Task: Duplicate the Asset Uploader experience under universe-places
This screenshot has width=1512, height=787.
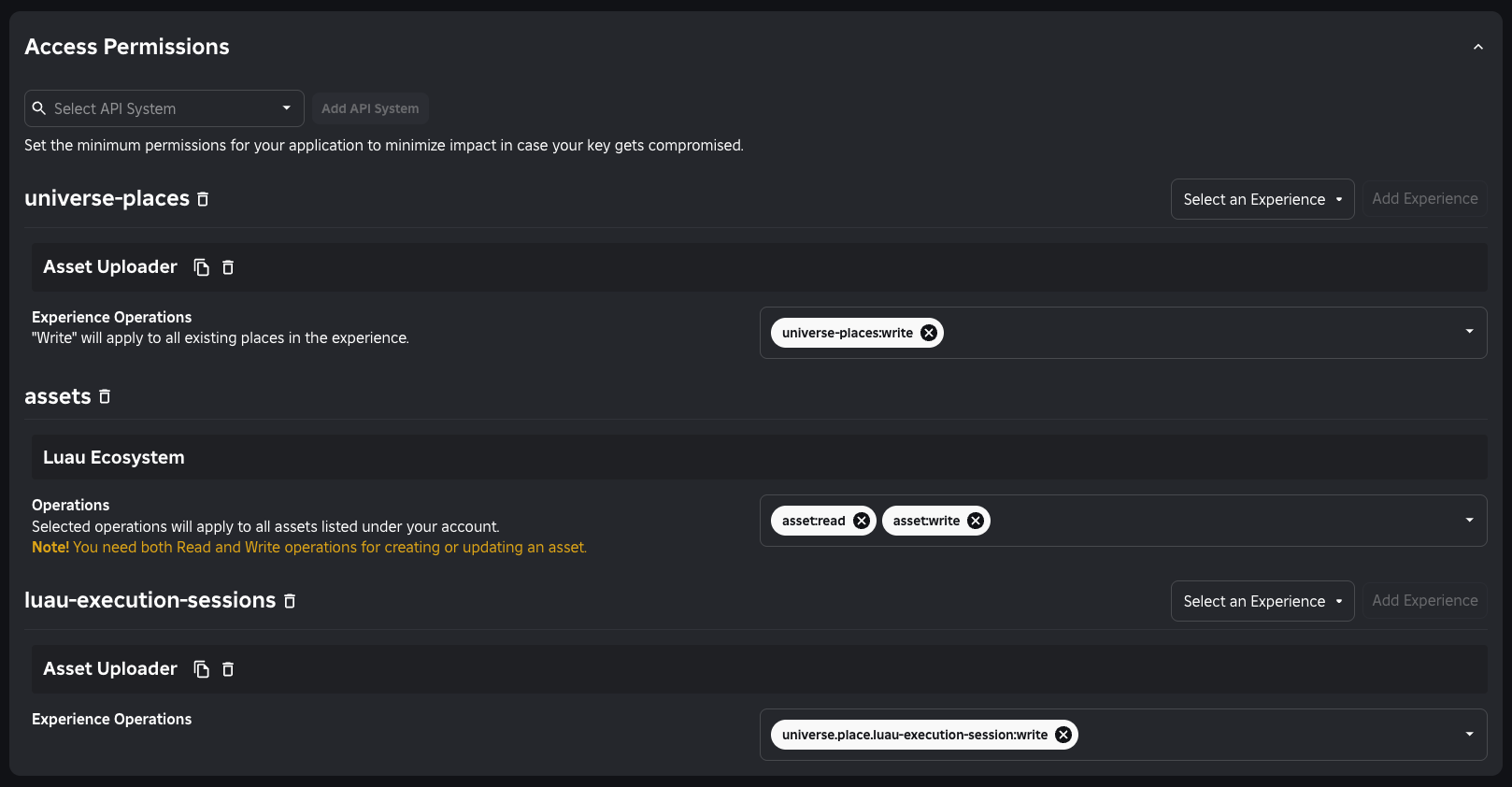Action: point(201,267)
